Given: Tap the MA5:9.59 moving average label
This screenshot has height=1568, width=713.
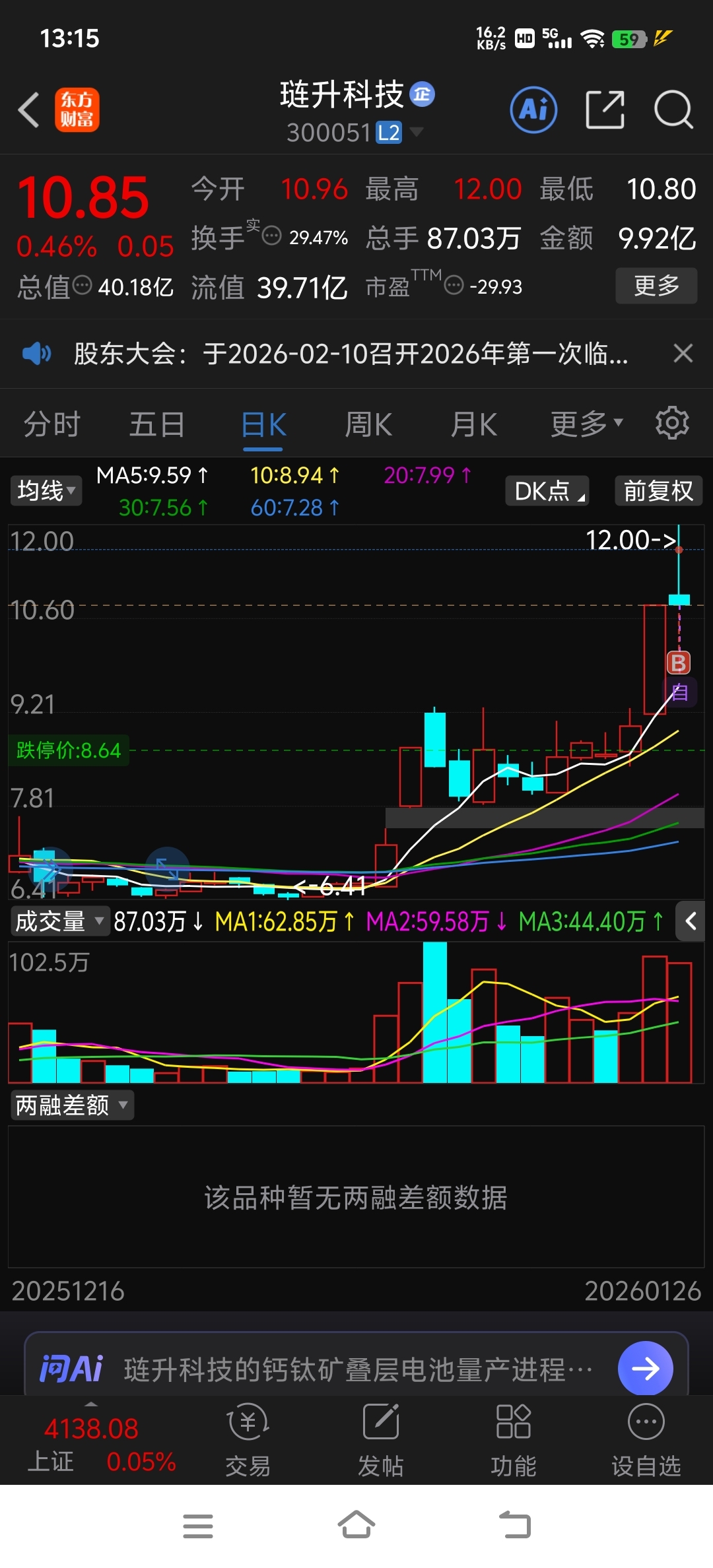Looking at the screenshot, I should pos(153,475).
